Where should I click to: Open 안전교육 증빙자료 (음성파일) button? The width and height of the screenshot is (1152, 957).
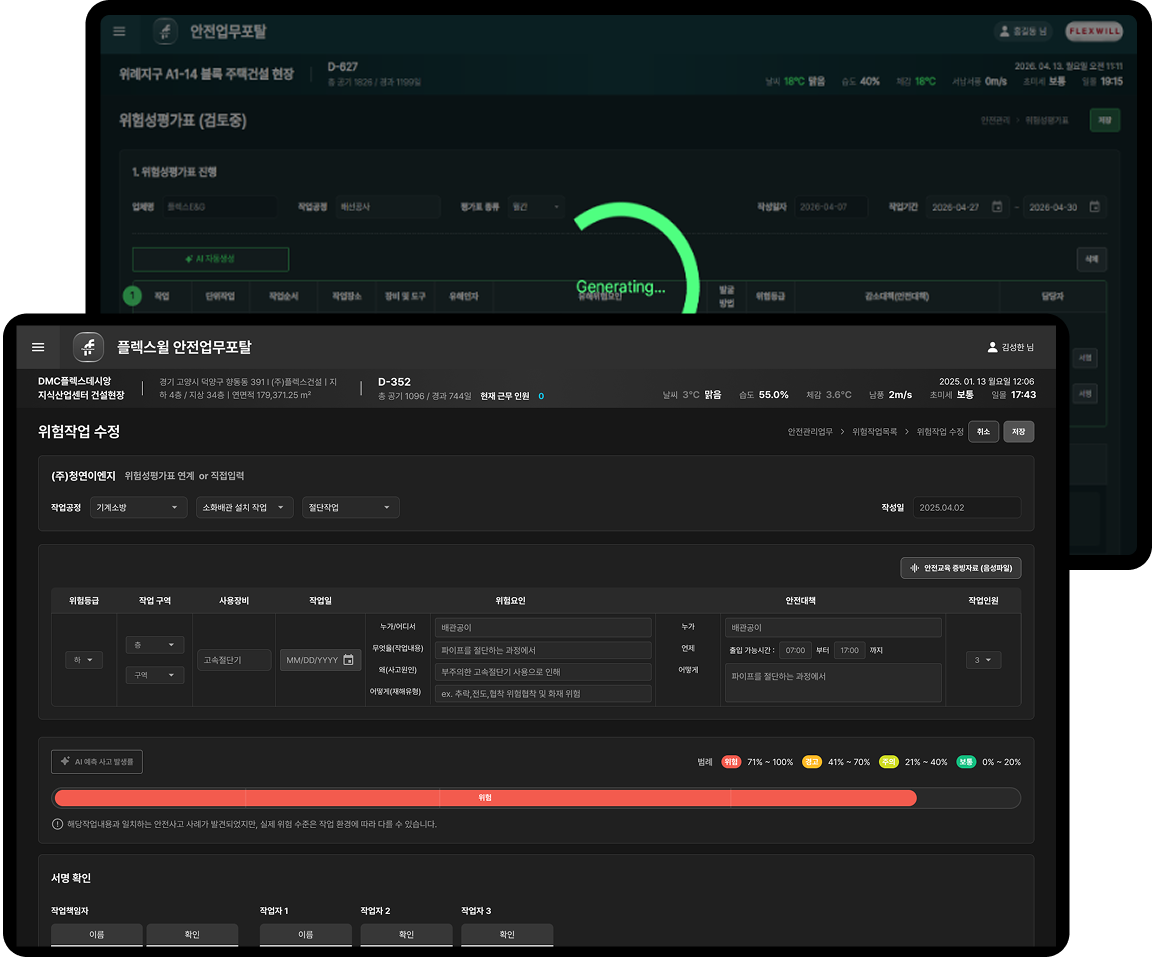tap(960, 568)
